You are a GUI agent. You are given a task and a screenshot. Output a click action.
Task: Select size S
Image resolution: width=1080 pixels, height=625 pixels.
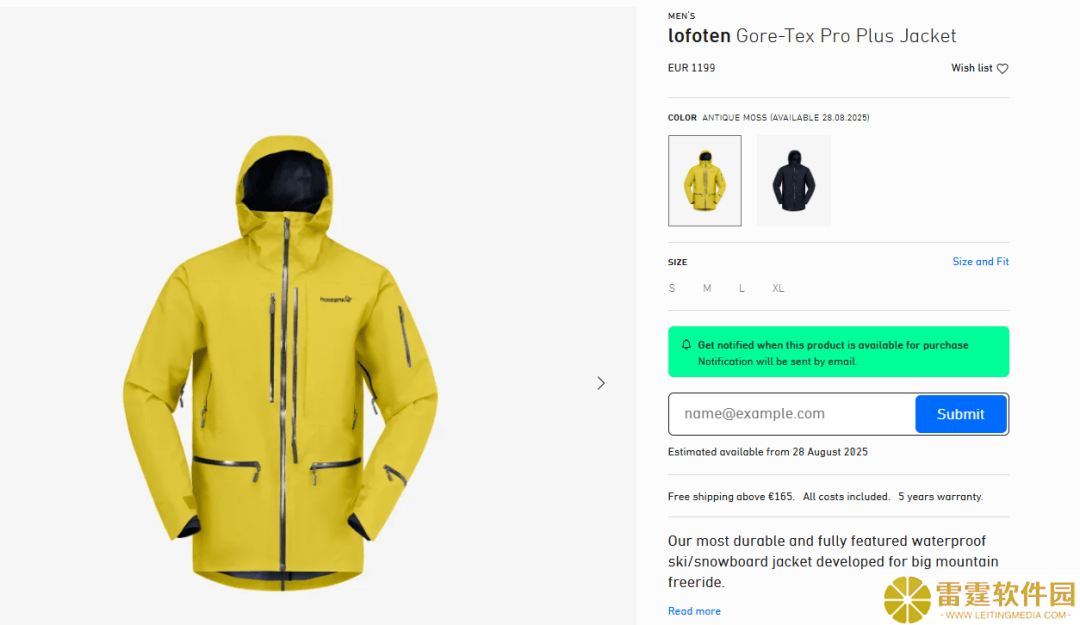[672, 288]
